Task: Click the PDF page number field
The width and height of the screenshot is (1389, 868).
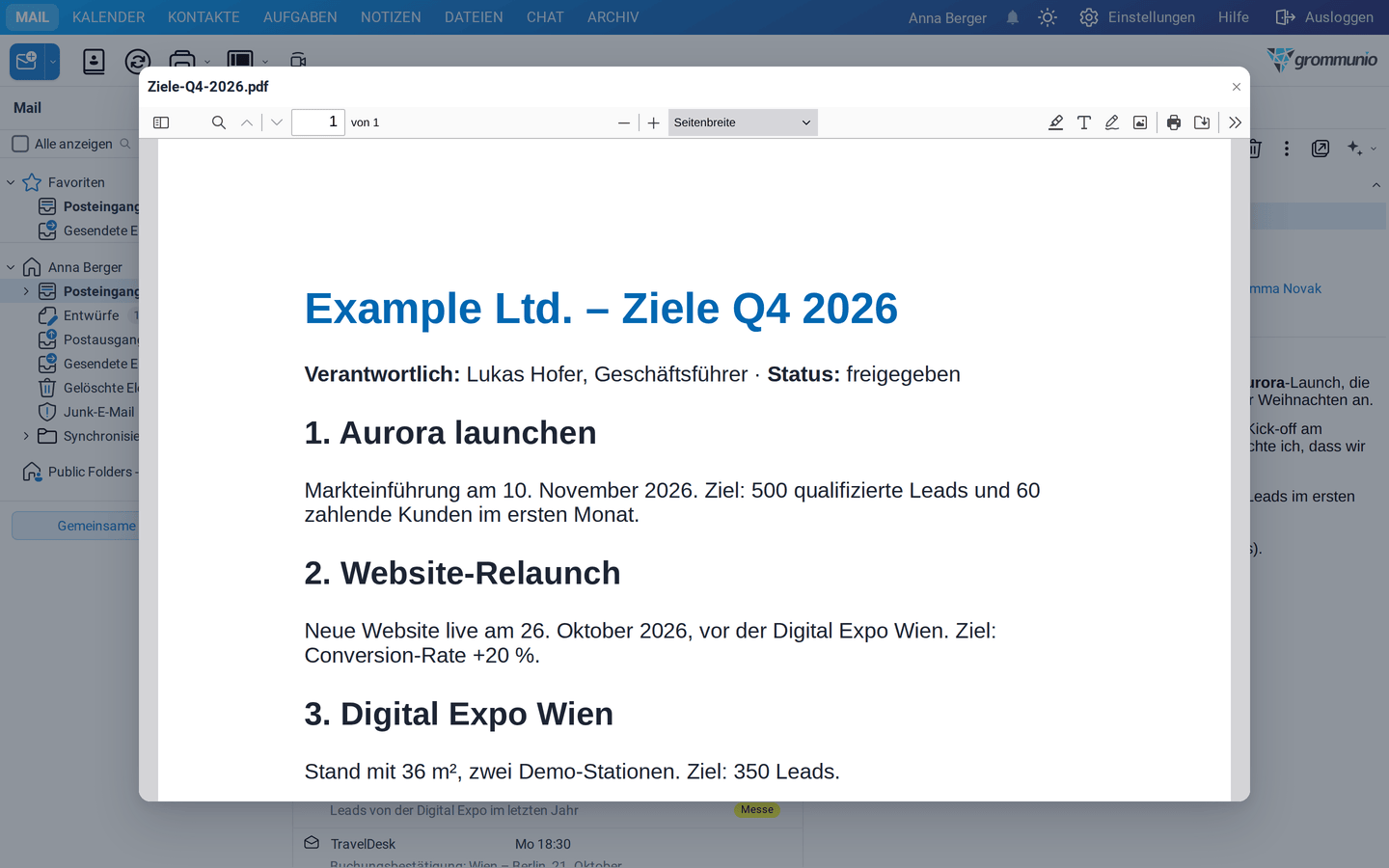Action: click(318, 122)
